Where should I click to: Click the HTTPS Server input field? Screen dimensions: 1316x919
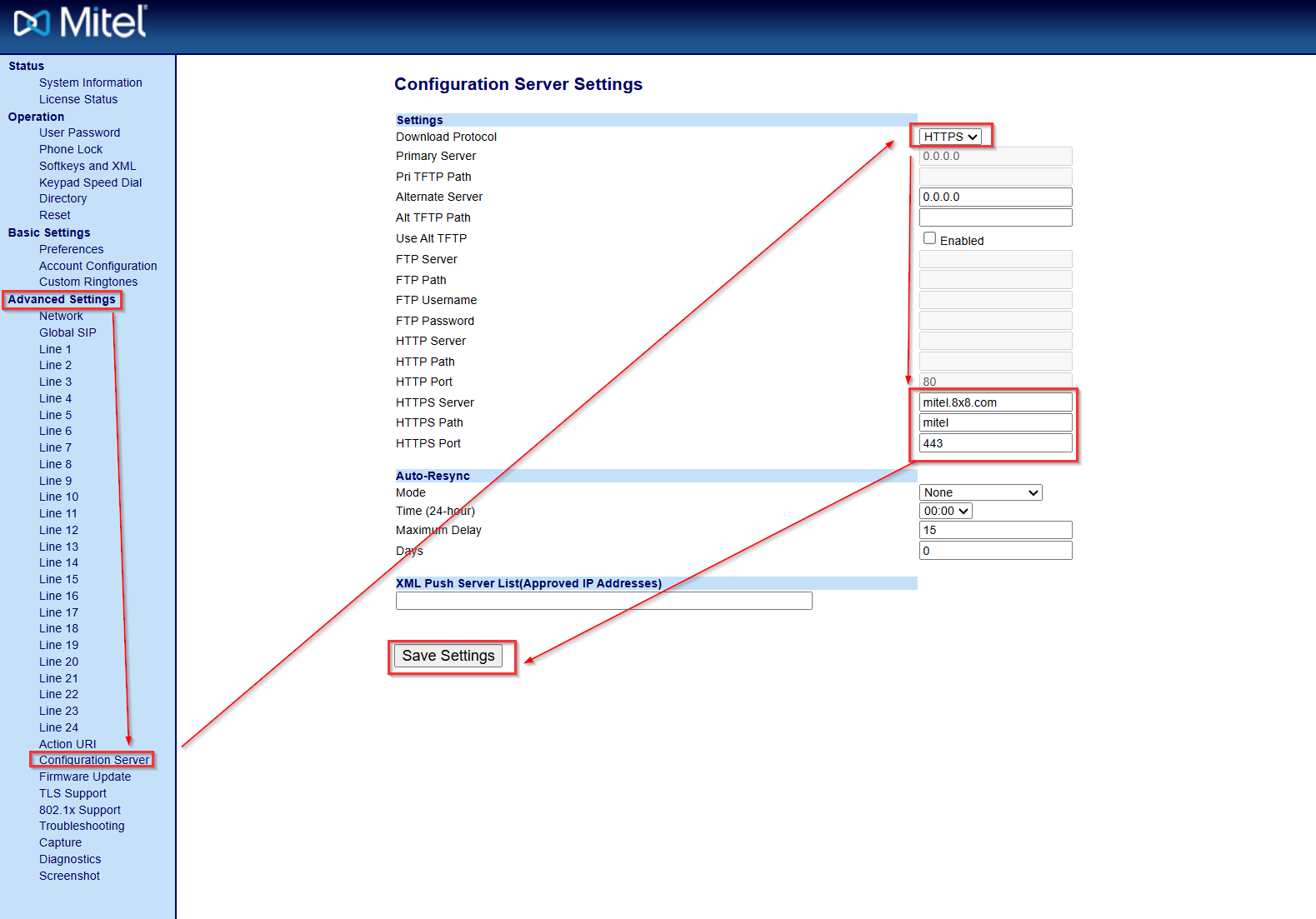[995, 402]
